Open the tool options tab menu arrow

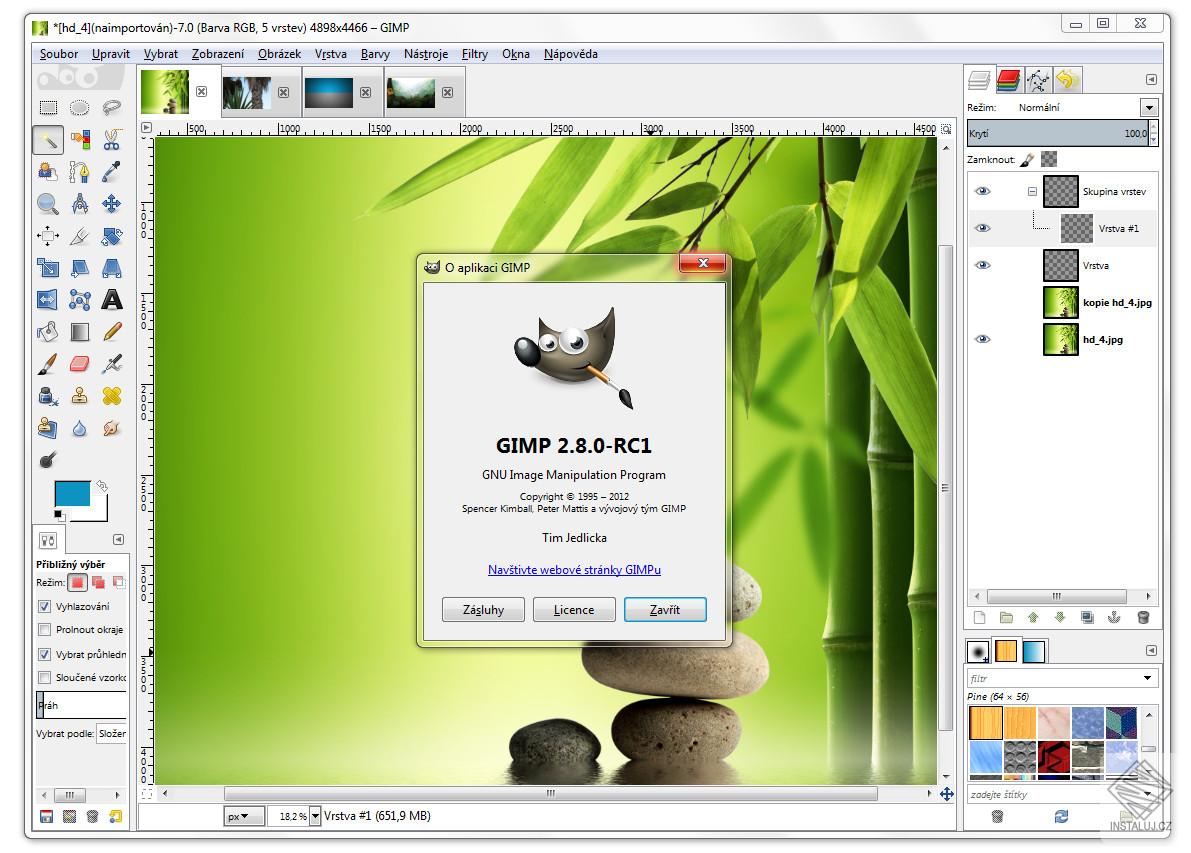click(118, 539)
